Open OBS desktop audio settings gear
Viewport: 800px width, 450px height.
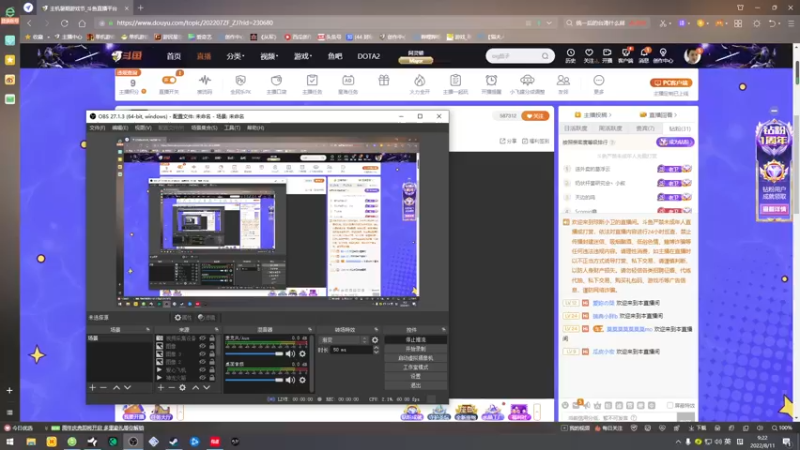click(303, 380)
